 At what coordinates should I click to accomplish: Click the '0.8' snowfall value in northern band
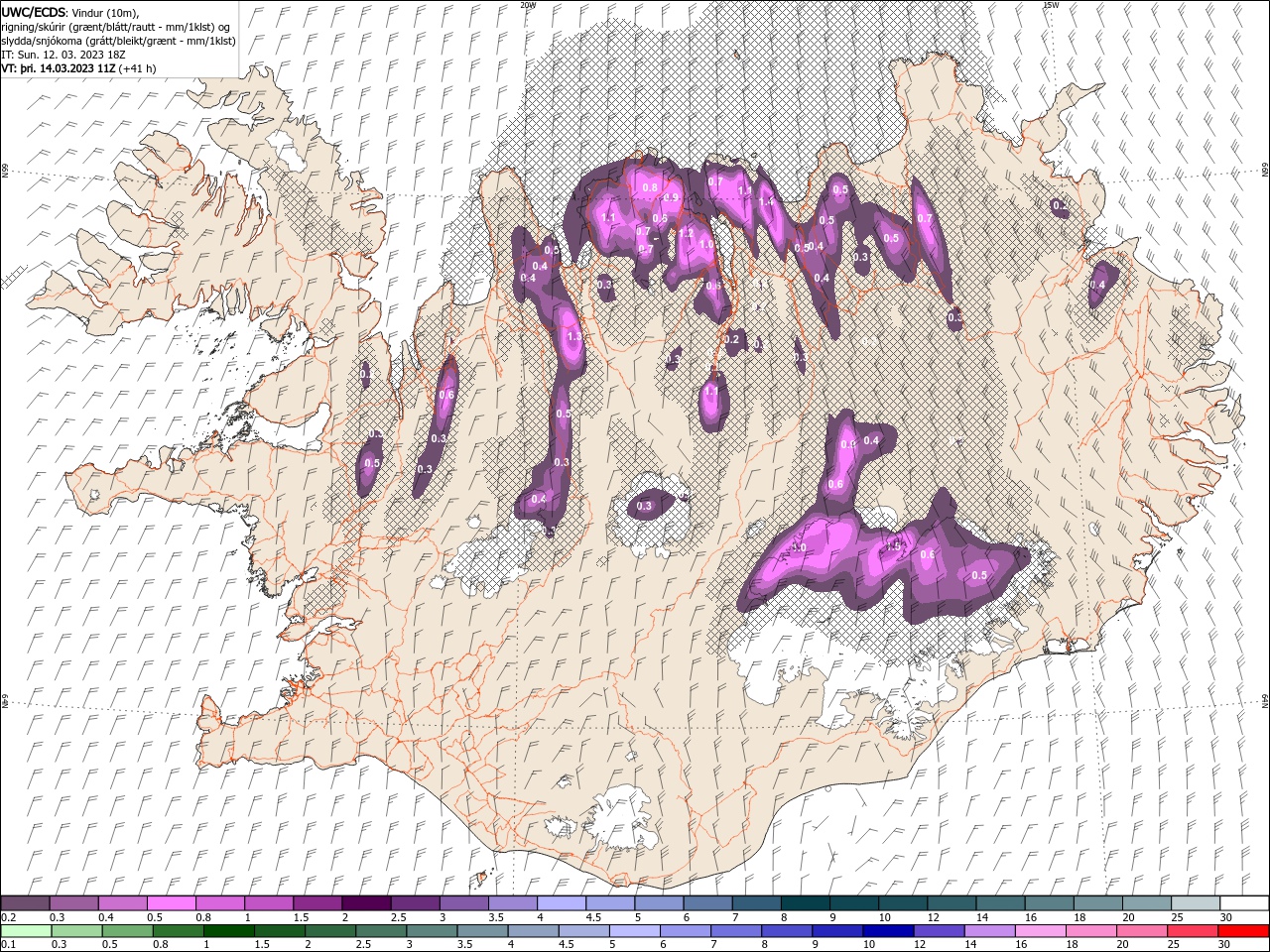click(x=651, y=187)
